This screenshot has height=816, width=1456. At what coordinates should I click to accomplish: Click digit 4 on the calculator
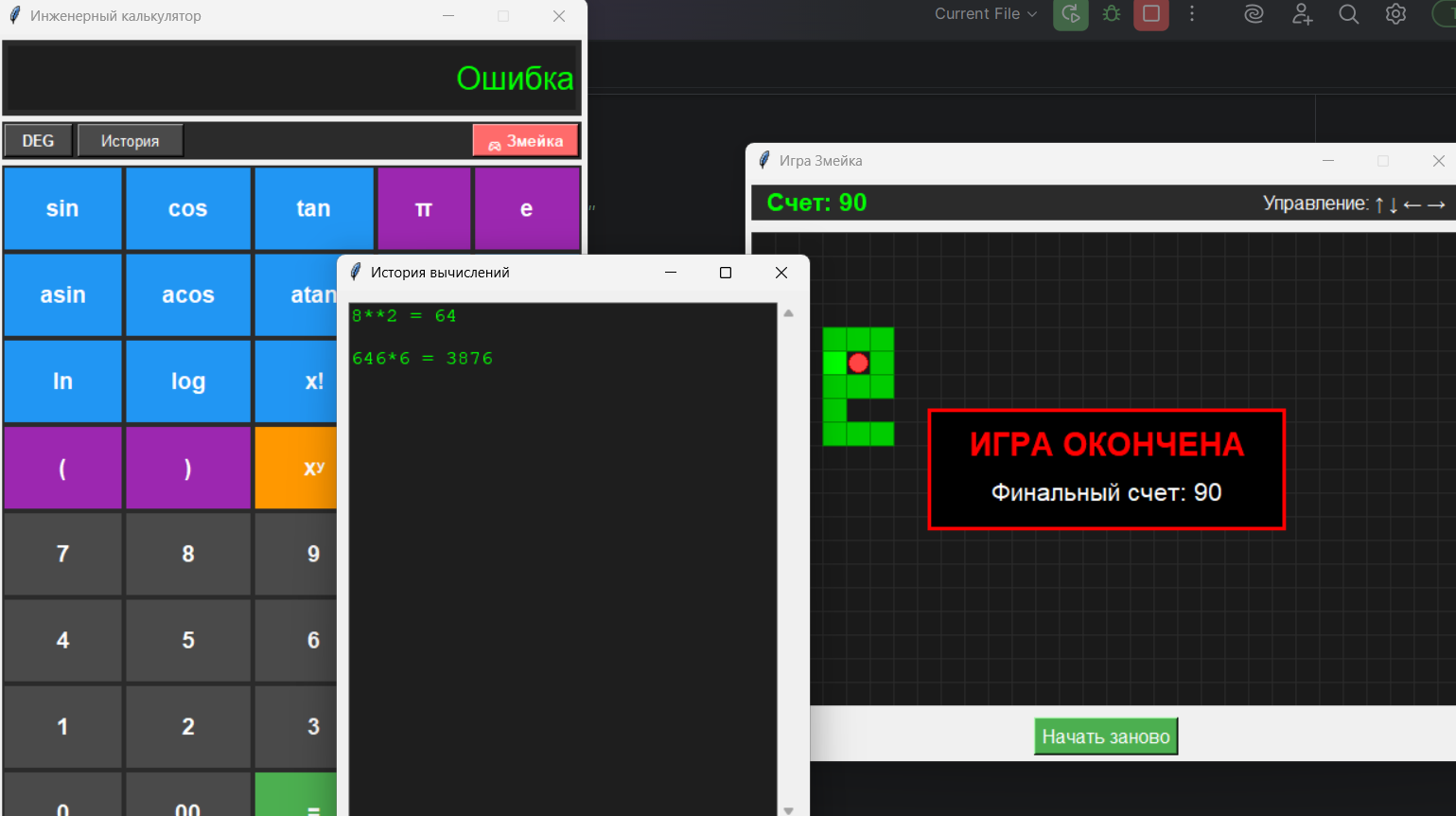62,640
